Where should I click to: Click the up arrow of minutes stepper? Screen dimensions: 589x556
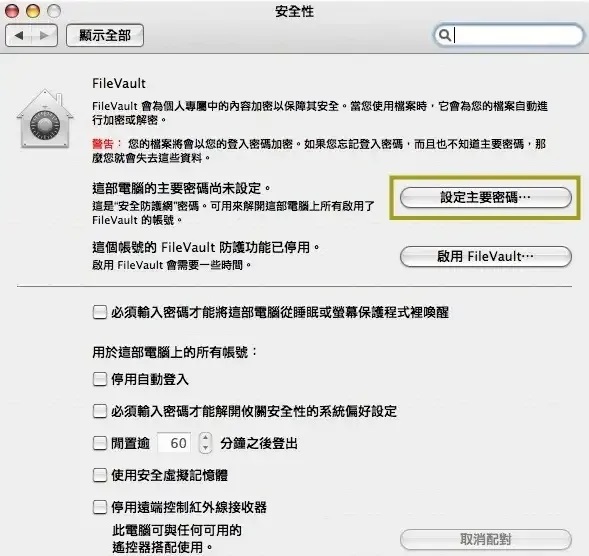[205, 438]
